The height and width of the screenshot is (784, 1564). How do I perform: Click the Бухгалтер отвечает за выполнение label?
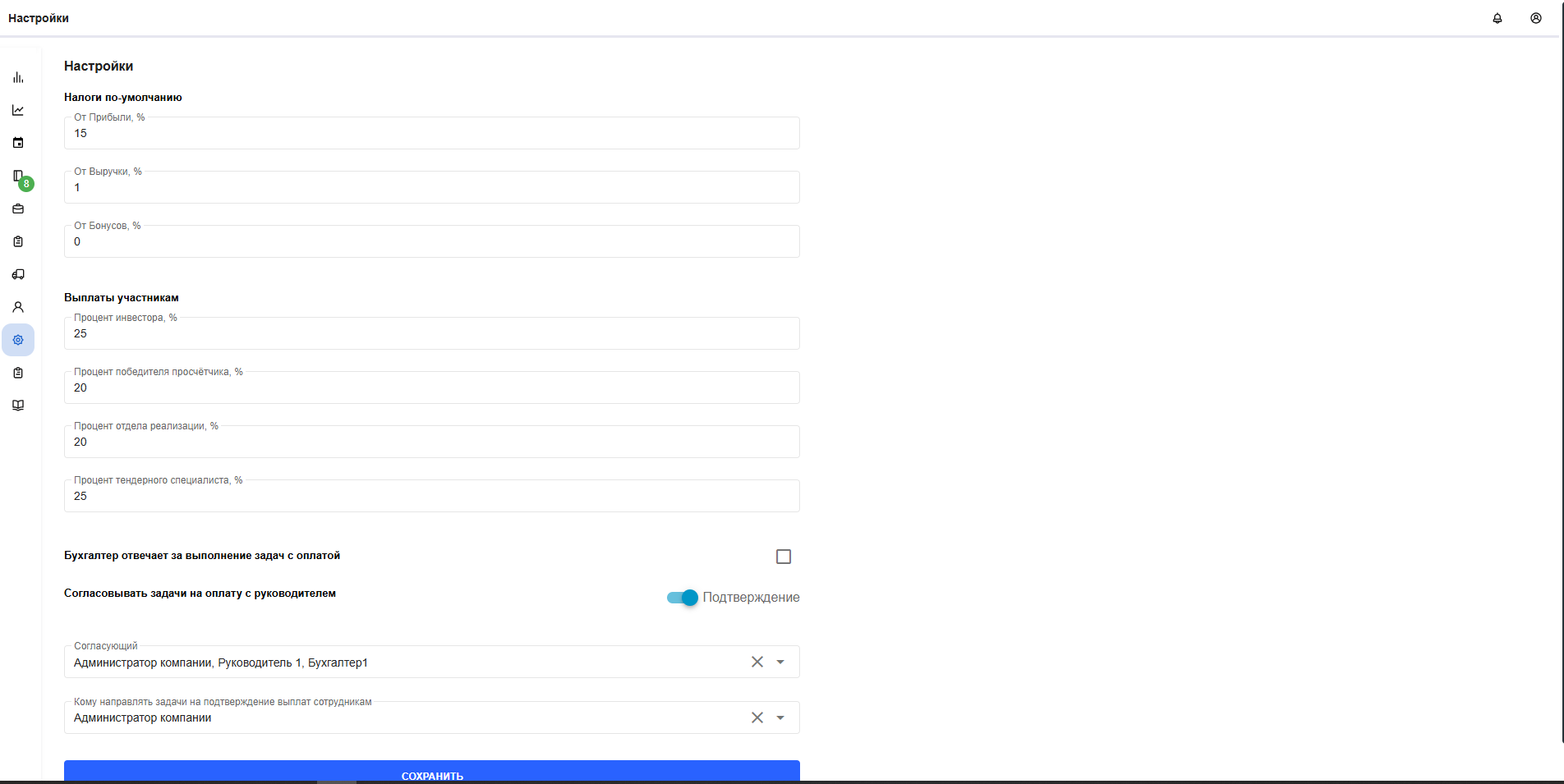pyautogui.click(x=202, y=556)
